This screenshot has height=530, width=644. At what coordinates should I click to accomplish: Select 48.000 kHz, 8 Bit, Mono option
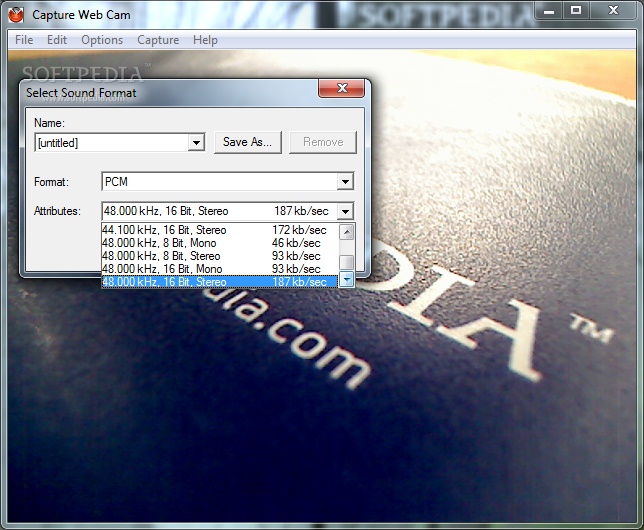220,243
